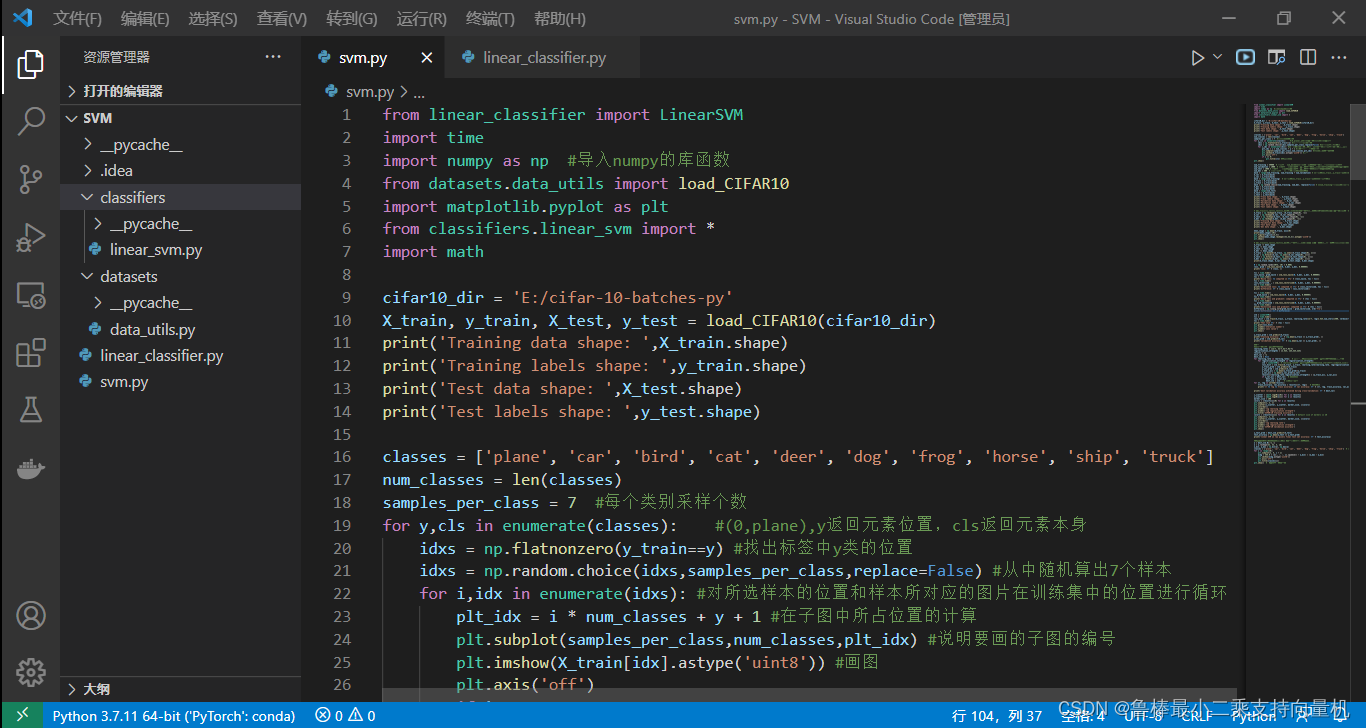The image size is (1366, 728).
Task: Open problems panel via errors and warnings indicator
Action: tap(345, 716)
